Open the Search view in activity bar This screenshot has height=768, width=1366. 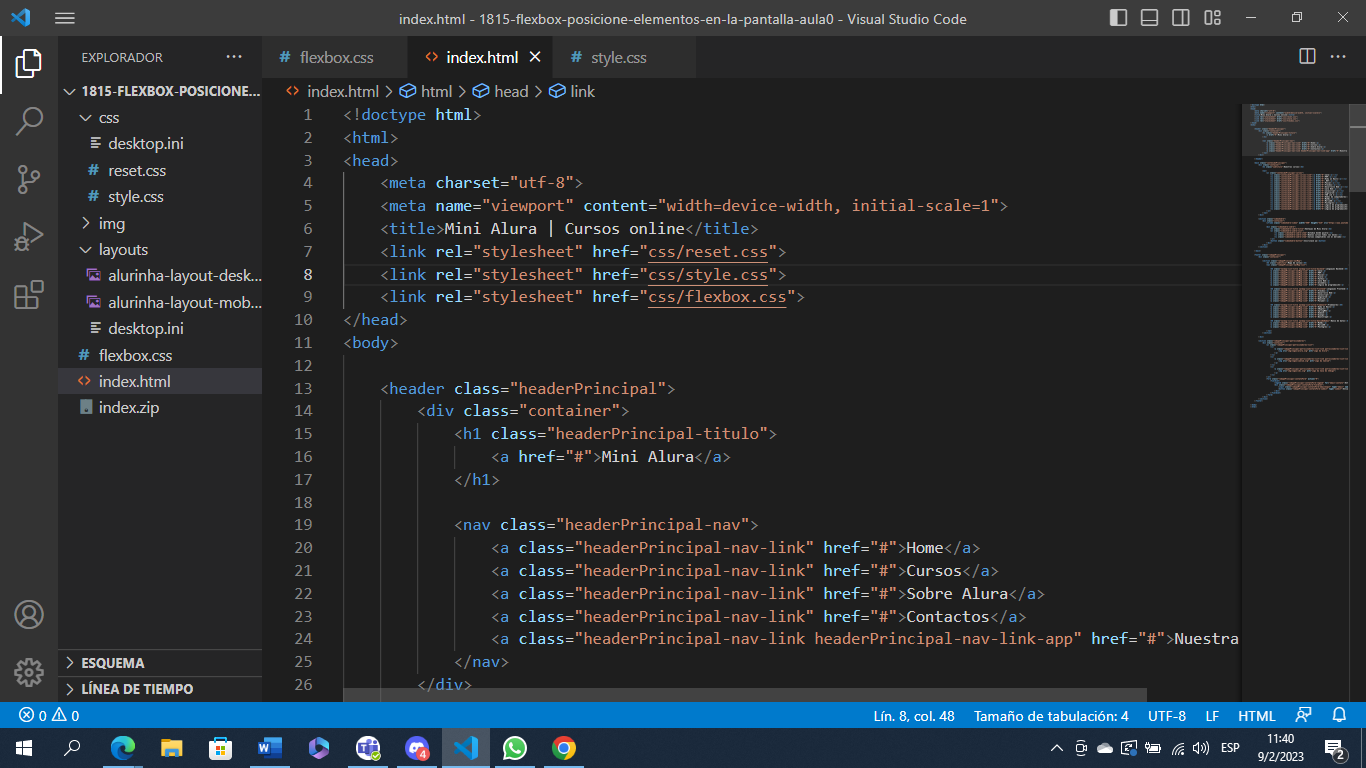pos(29,122)
